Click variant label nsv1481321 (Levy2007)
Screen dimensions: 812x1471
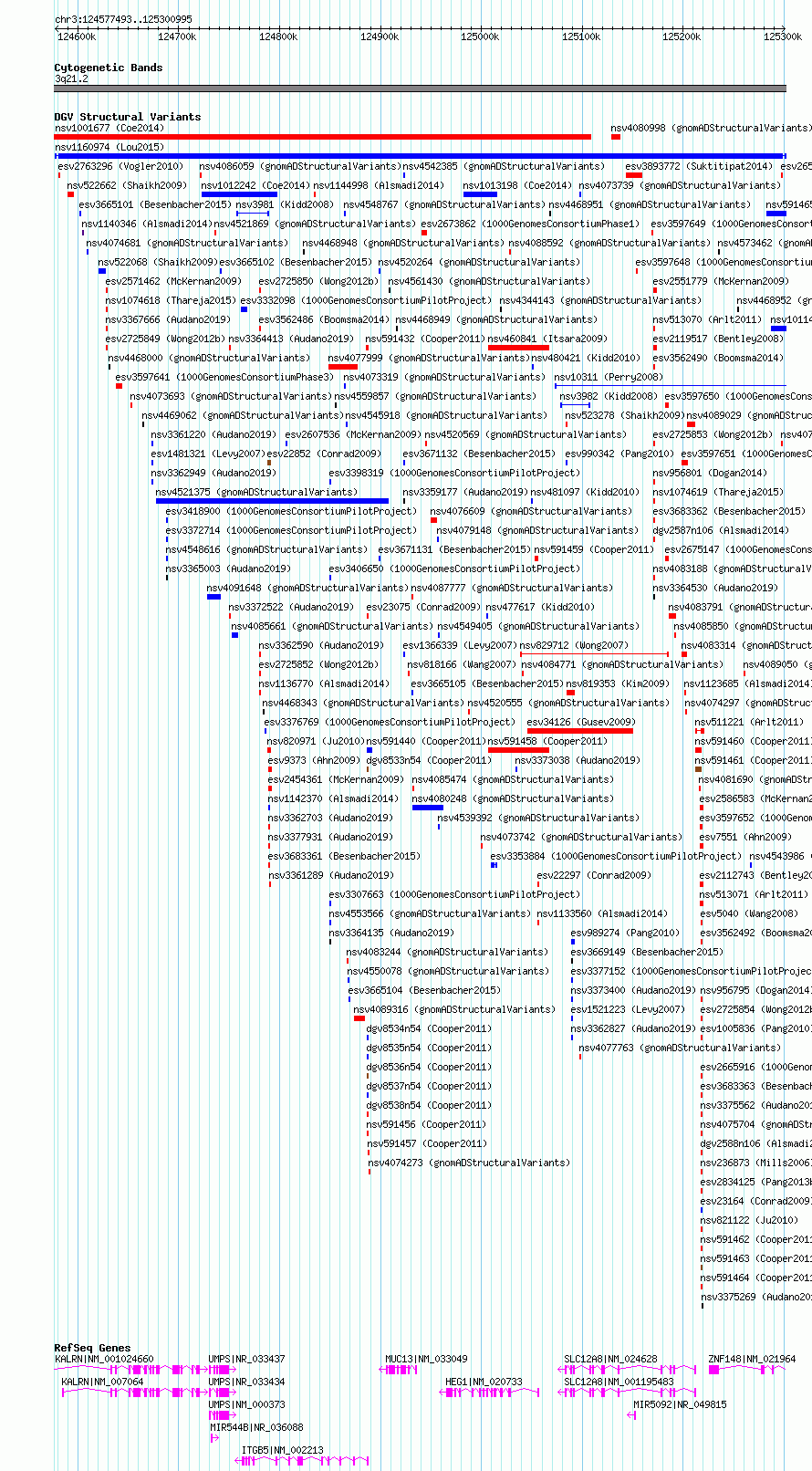207,454
